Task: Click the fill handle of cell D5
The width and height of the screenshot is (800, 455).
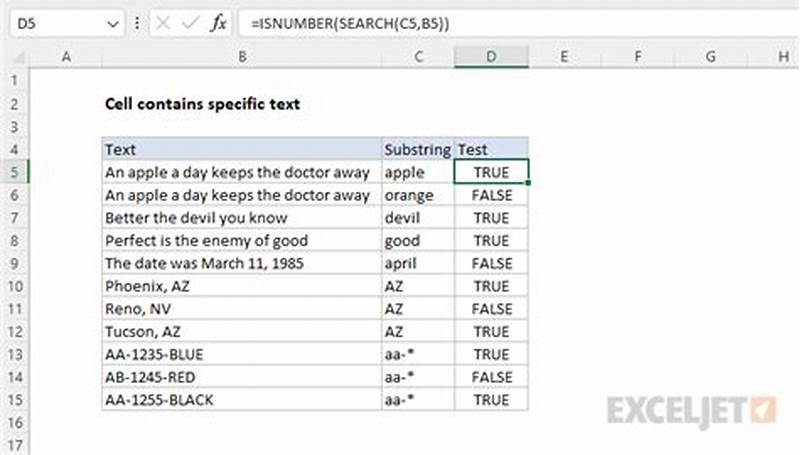Action: pyautogui.click(x=528, y=183)
